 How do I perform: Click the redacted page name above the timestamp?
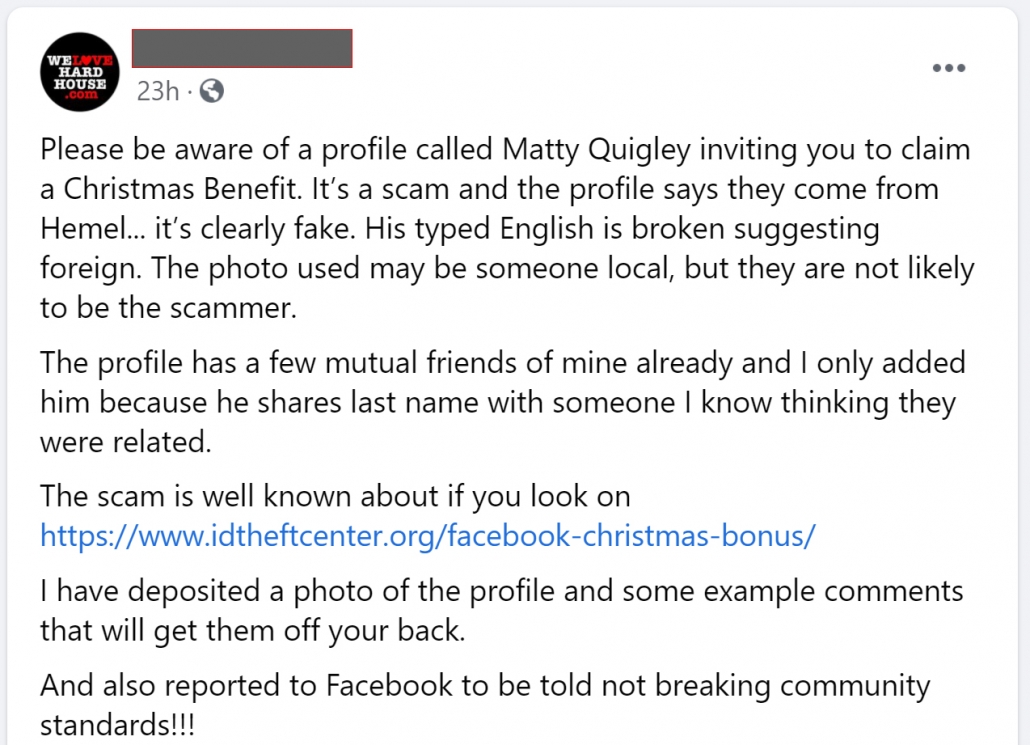pyautogui.click(x=242, y=48)
